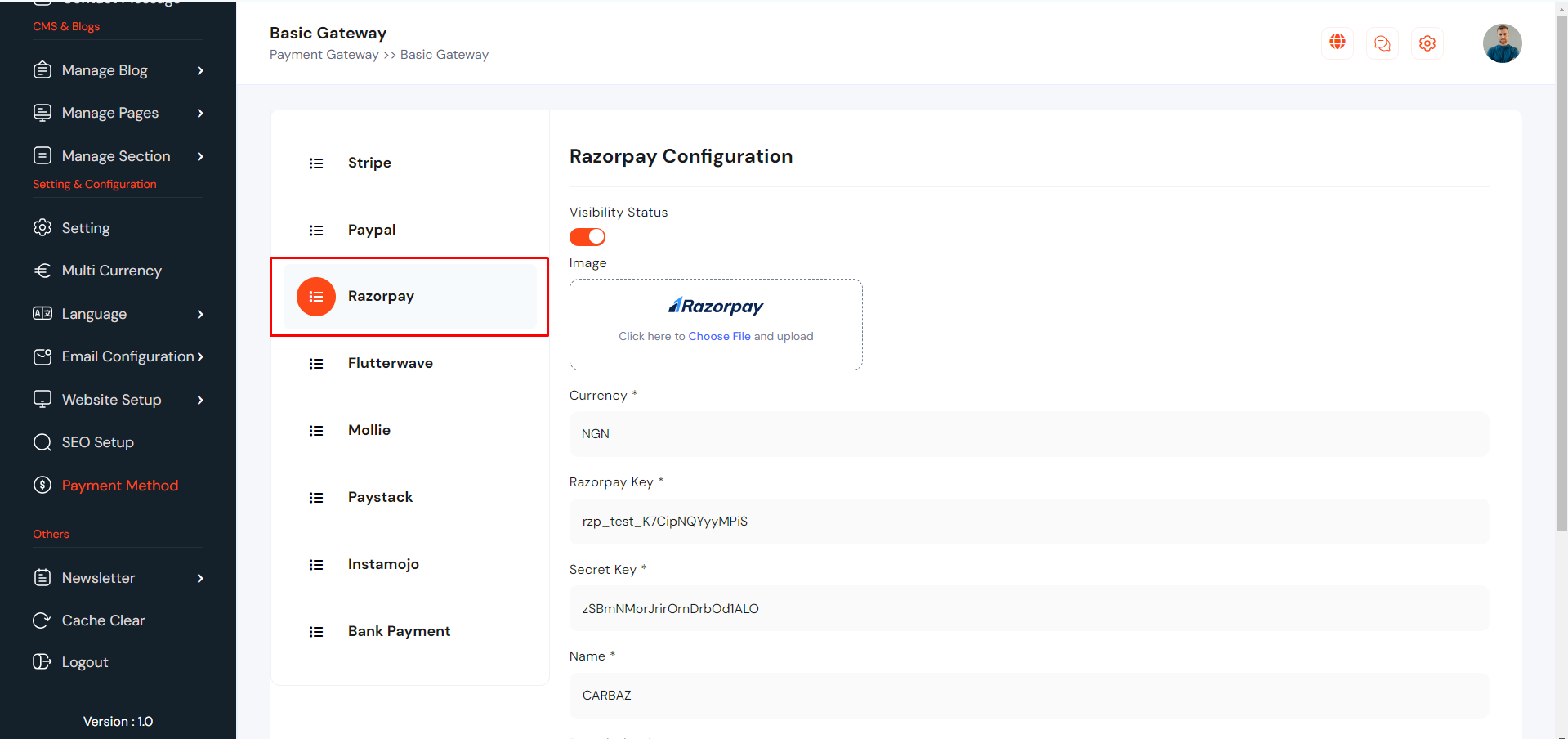Click the Razorpay orange list icon
This screenshot has width=1568, height=739.
(316, 297)
